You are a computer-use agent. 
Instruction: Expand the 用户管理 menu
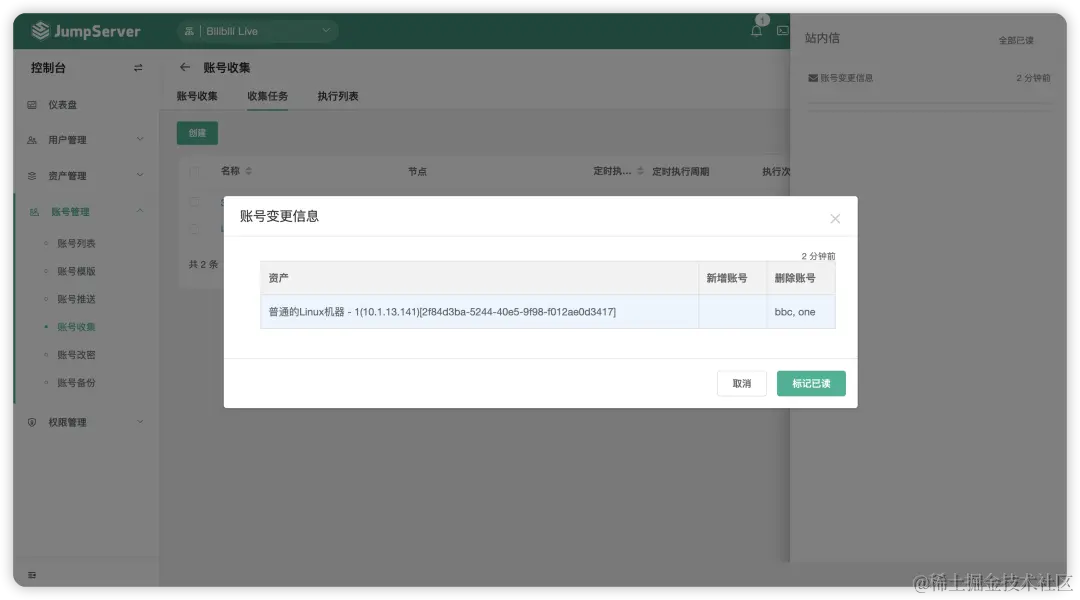click(x=86, y=140)
